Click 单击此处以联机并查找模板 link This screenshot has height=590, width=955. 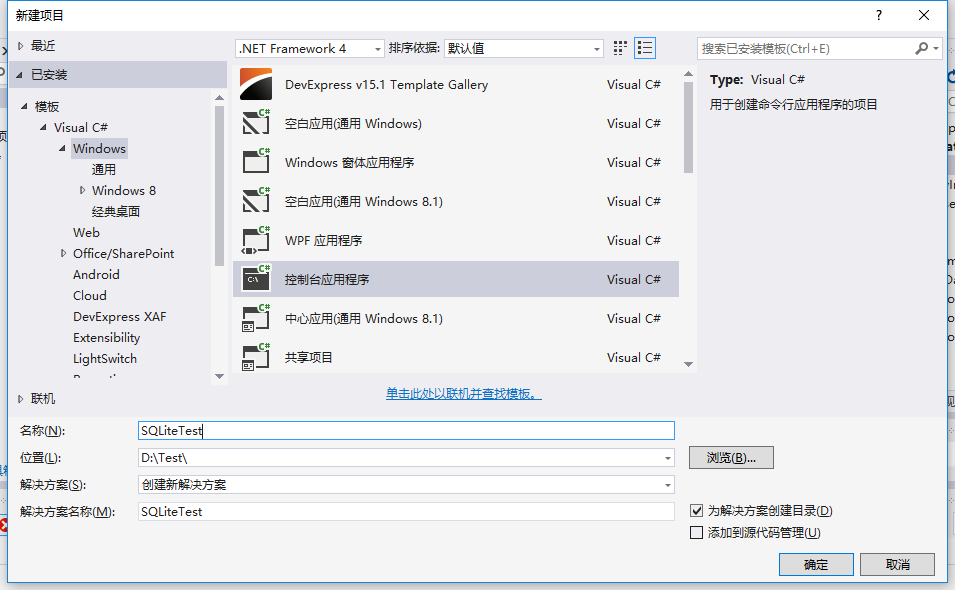[463, 394]
